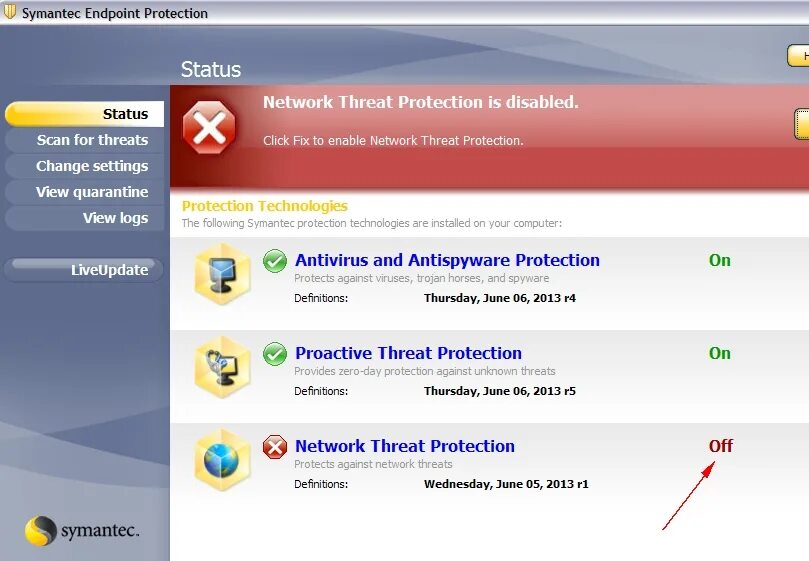Open the Status page in sidebar
This screenshot has width=809, height=561.
tap(85, 114)
